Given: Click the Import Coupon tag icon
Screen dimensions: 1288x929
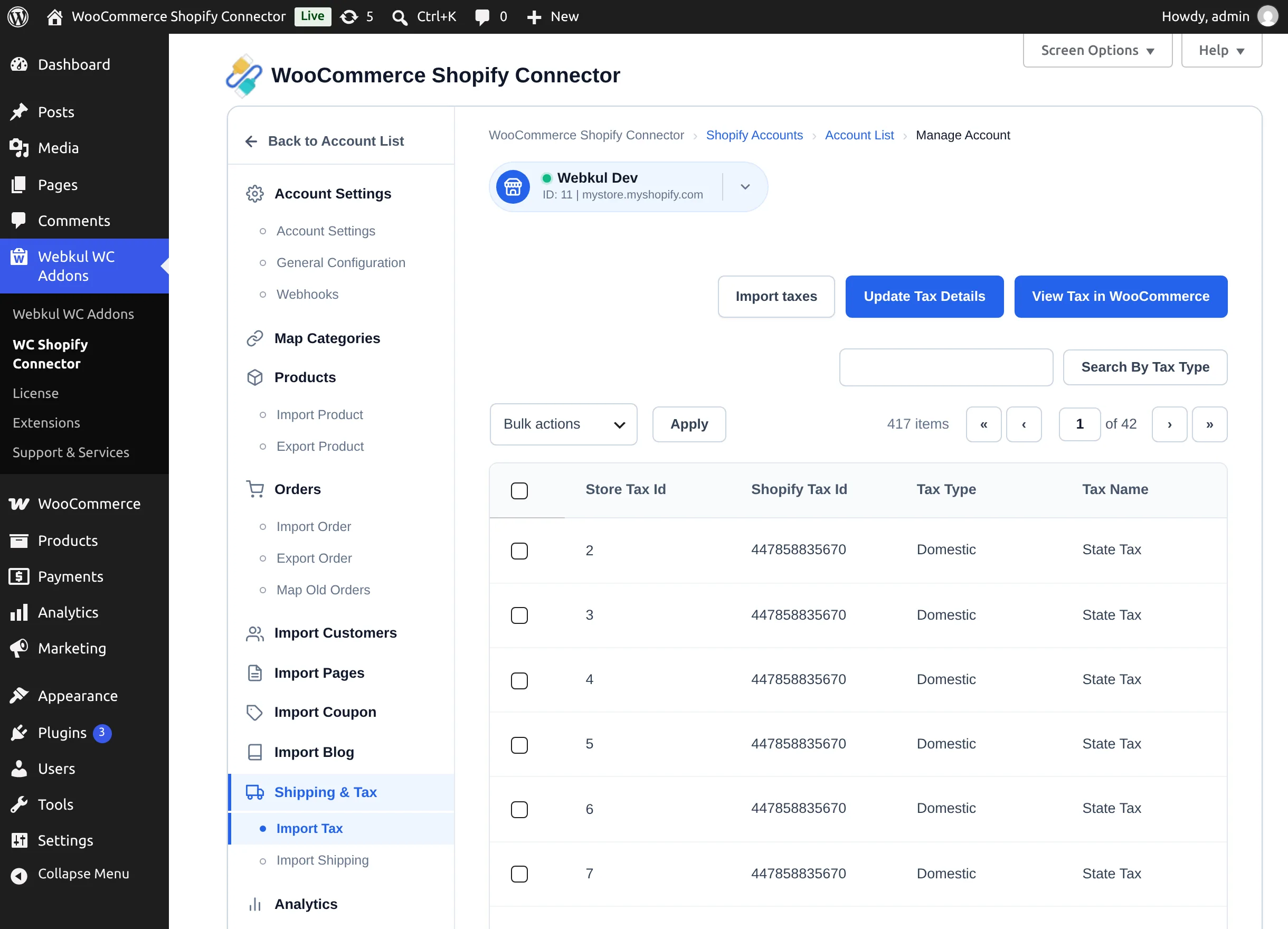Looking at the screenshot, I should coord(255,712).
